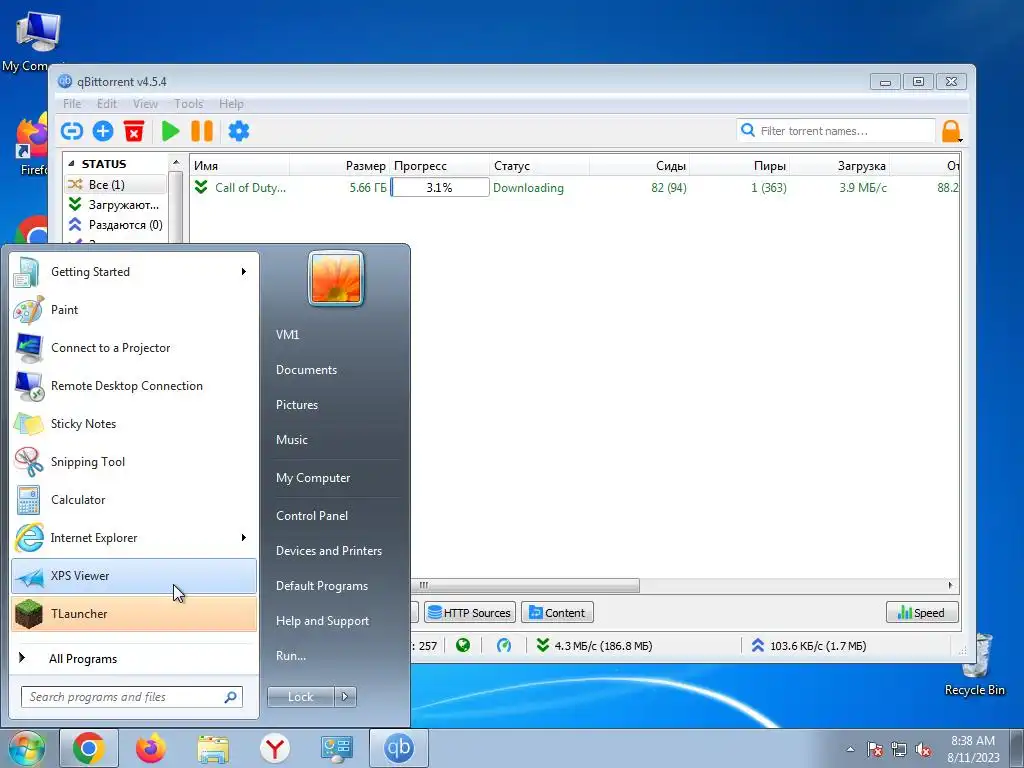Switch to the HTTP Sources tab

[x=470, y=613]
